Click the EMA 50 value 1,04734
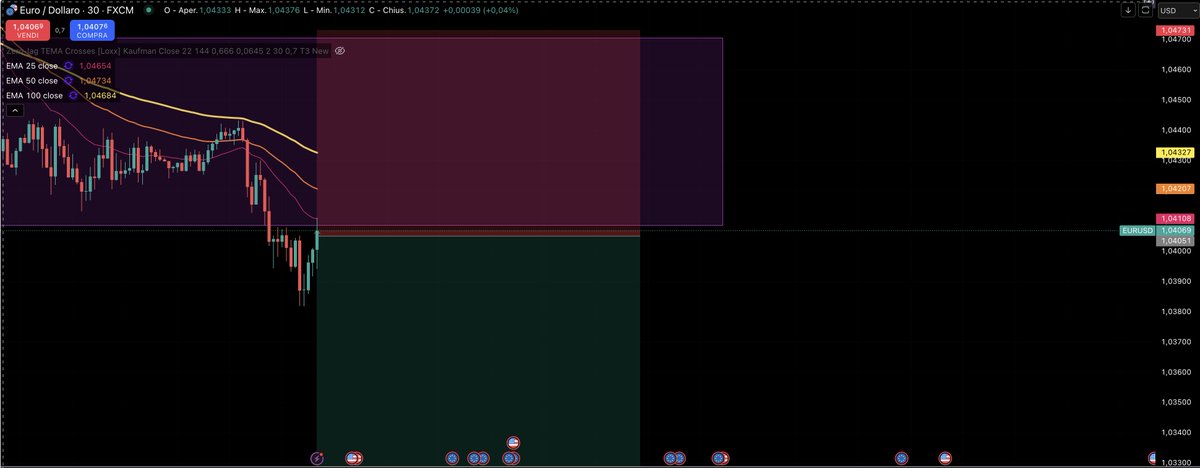The height and width of the screenshot is (468, 1200). coord(95,80)
